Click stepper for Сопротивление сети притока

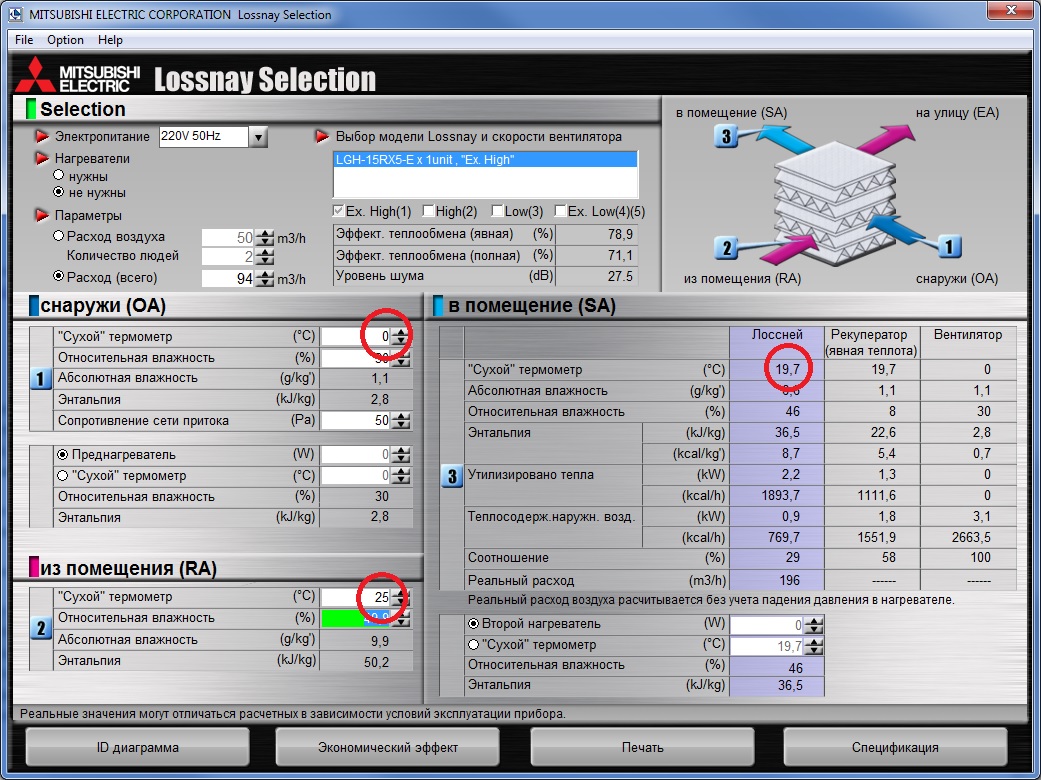click(400, 420)
